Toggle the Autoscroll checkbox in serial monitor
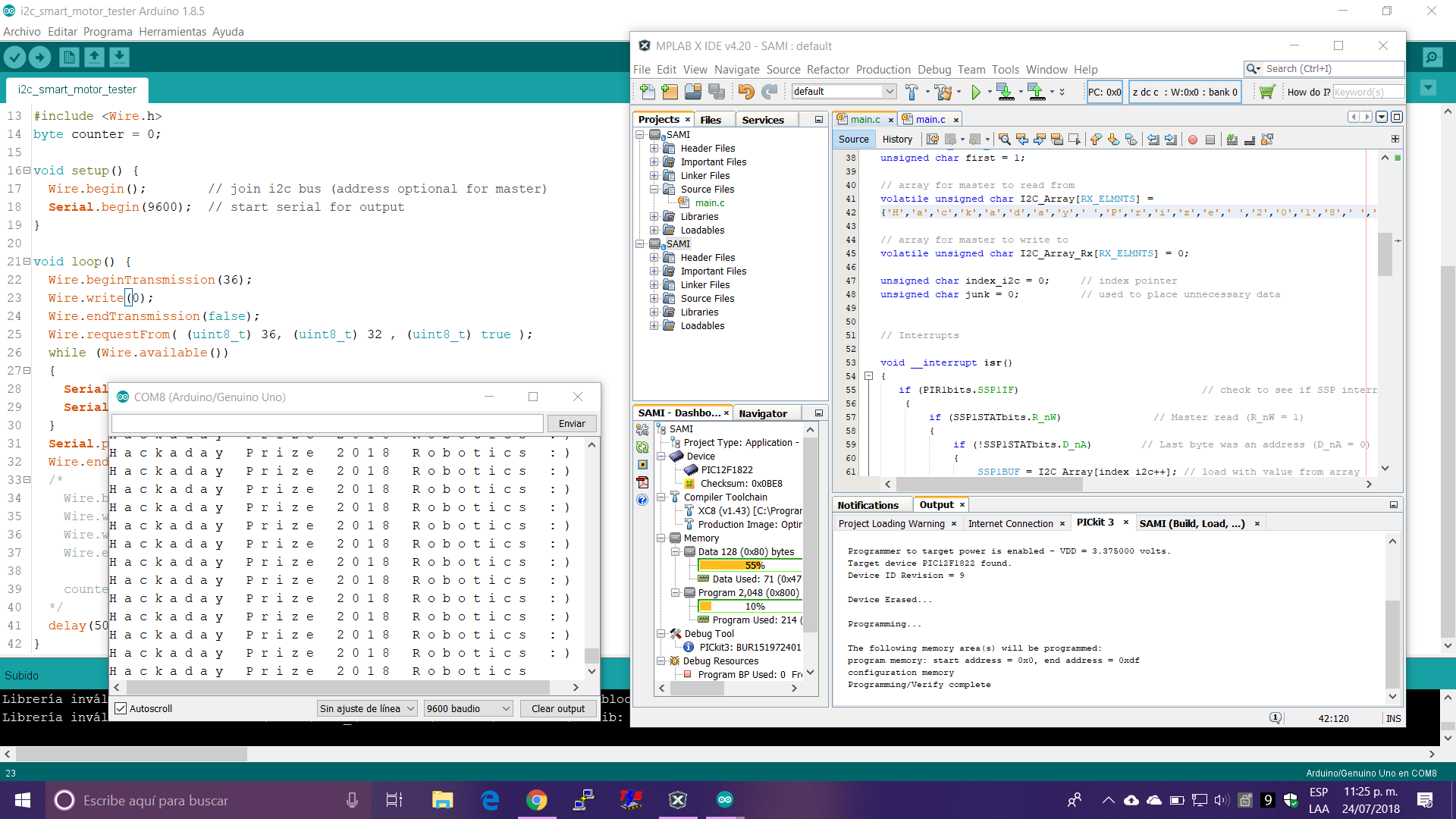The width and height of the screenshot is (1456, 819). (x=121, y=708)
